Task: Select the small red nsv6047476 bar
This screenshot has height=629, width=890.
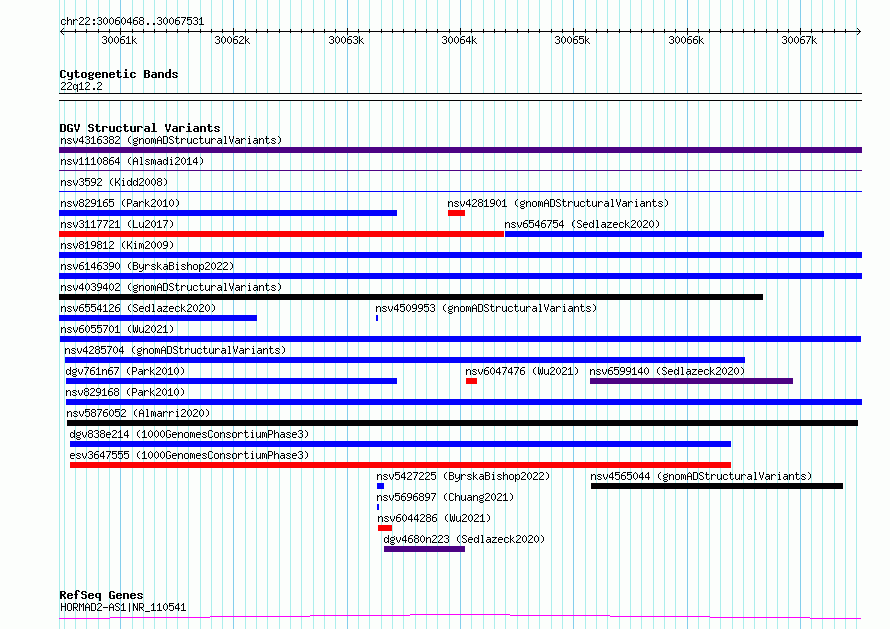Action: pyautogui.click(x=471, y=381)
